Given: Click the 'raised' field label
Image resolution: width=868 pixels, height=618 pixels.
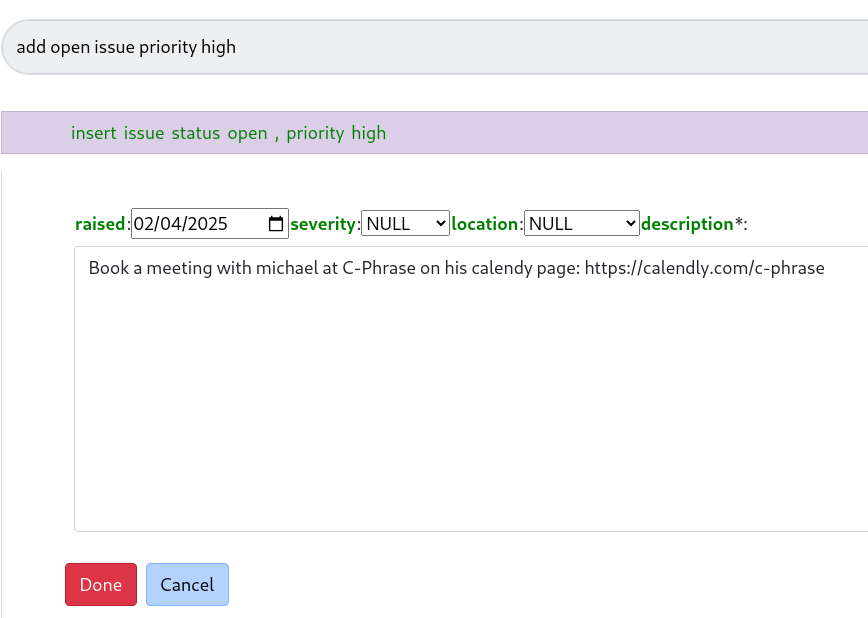Looking at the screenshot, I should (101, 224).
